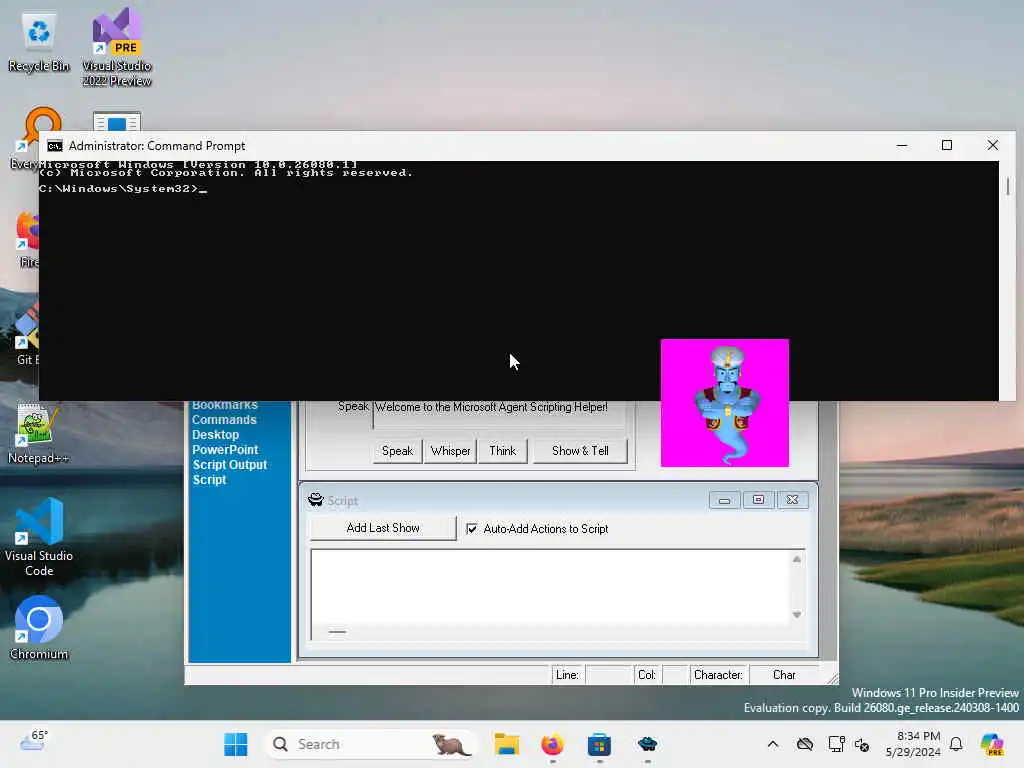This screenshot has width=1024, height=768.
Task: Click the Think button
Action: pyautogui.click(x=502, y=451)
